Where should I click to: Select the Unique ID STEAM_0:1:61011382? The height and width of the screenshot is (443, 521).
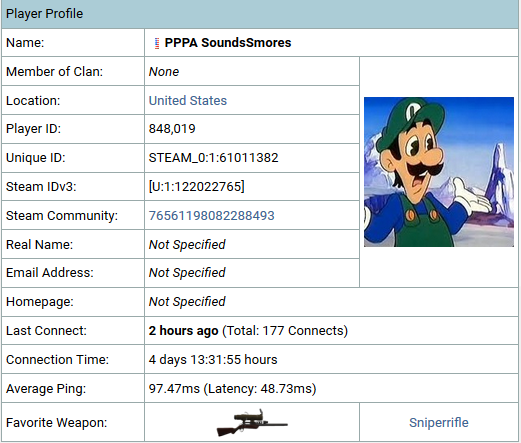[213, 158]
